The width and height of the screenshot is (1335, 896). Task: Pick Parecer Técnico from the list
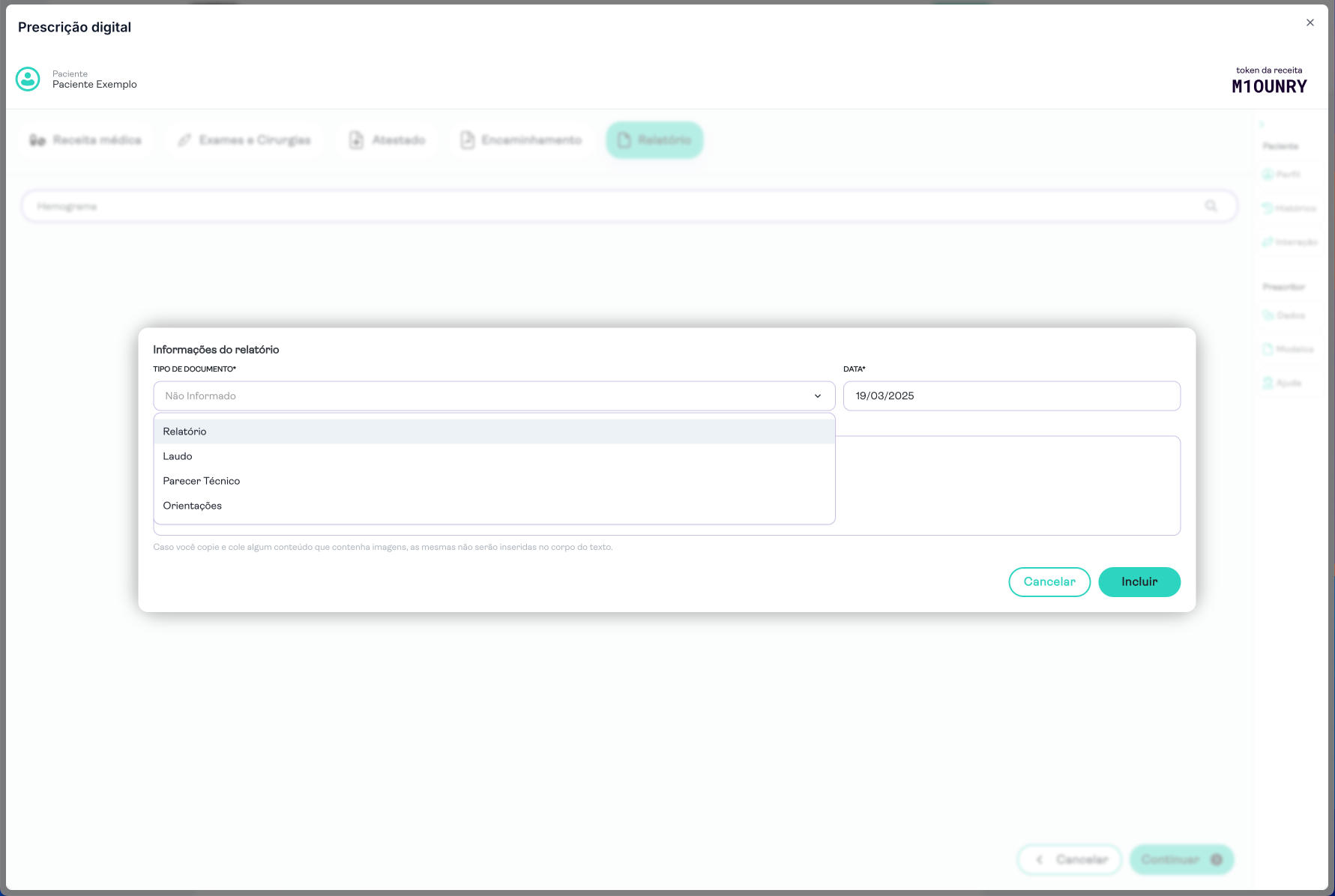click(202, 481)
